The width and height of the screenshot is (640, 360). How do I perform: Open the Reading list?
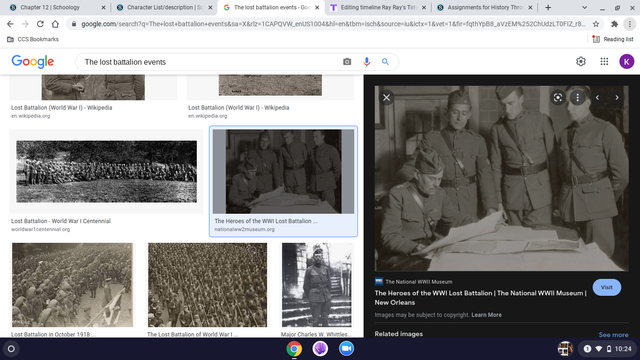click(613, 39)
